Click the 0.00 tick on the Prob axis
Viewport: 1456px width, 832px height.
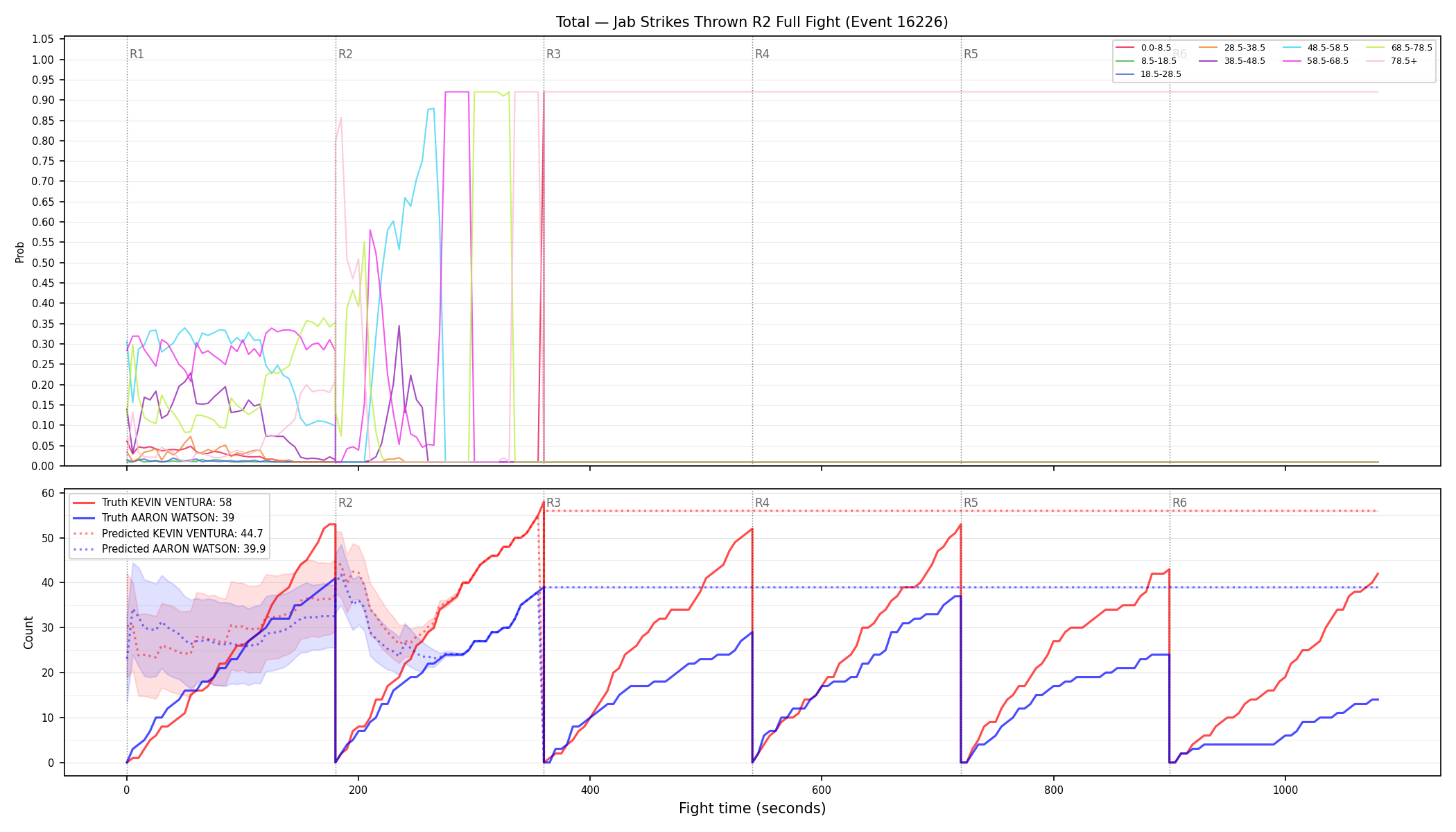43,466
